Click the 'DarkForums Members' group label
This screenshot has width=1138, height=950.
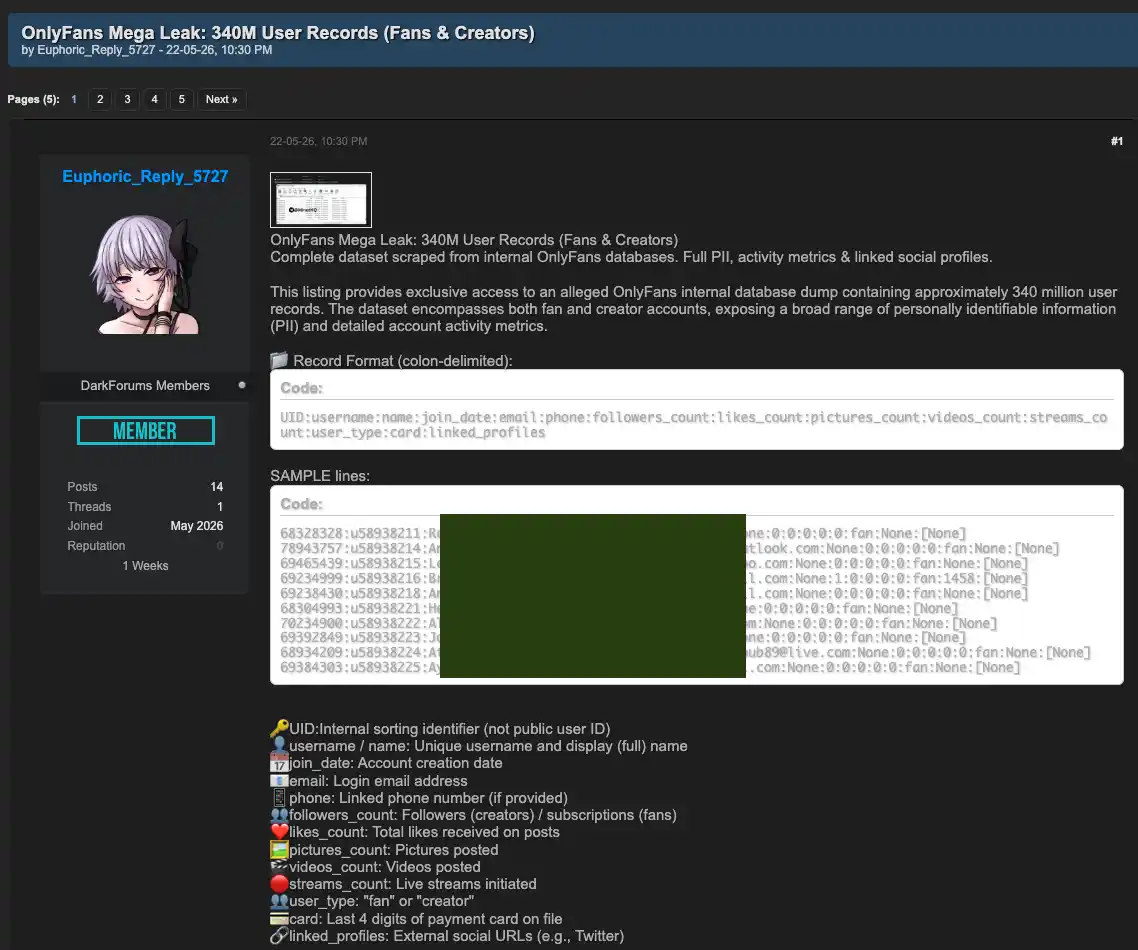[x=145, y=385]
